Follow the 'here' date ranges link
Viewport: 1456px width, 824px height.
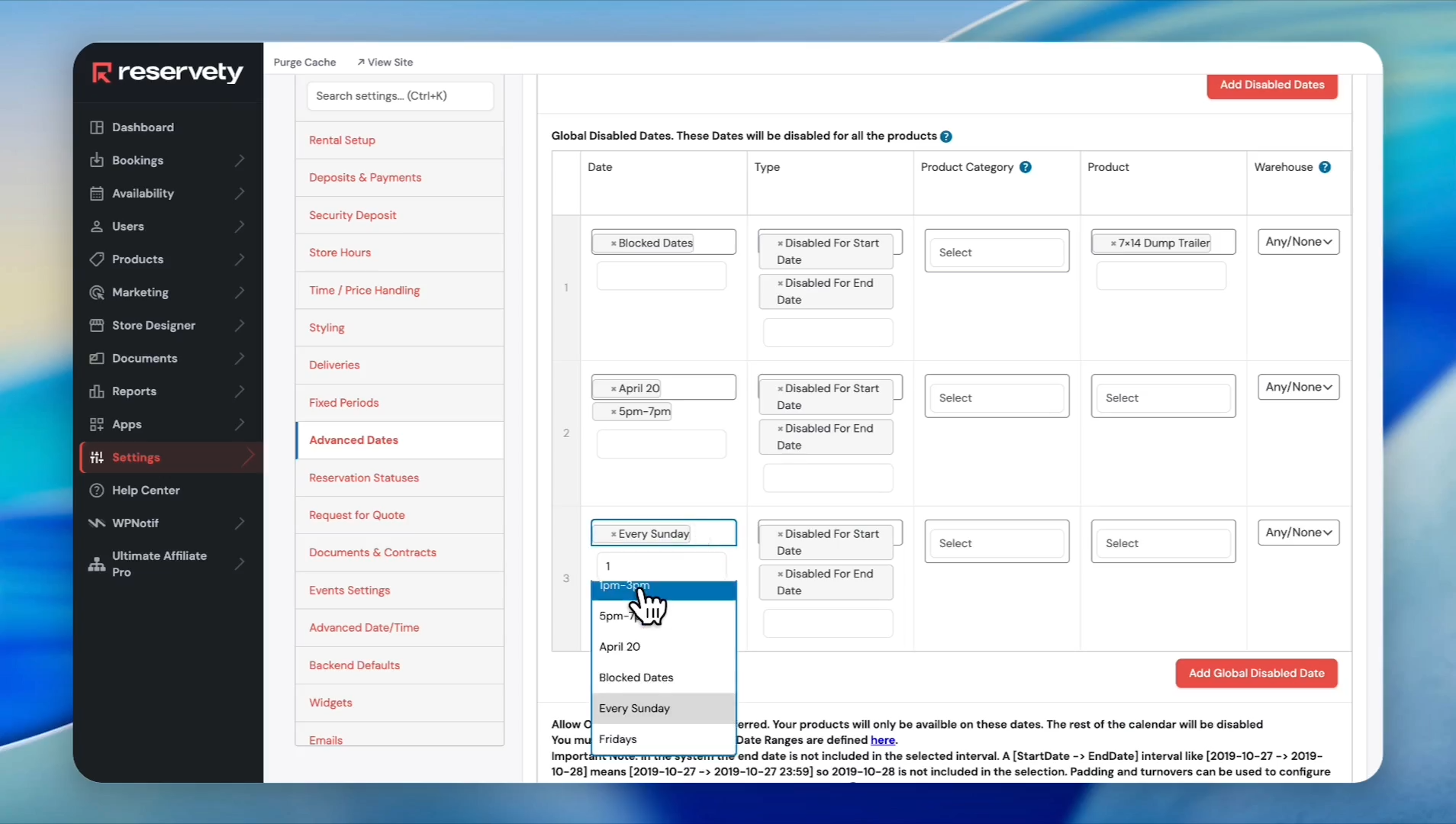tap(883, 740)
